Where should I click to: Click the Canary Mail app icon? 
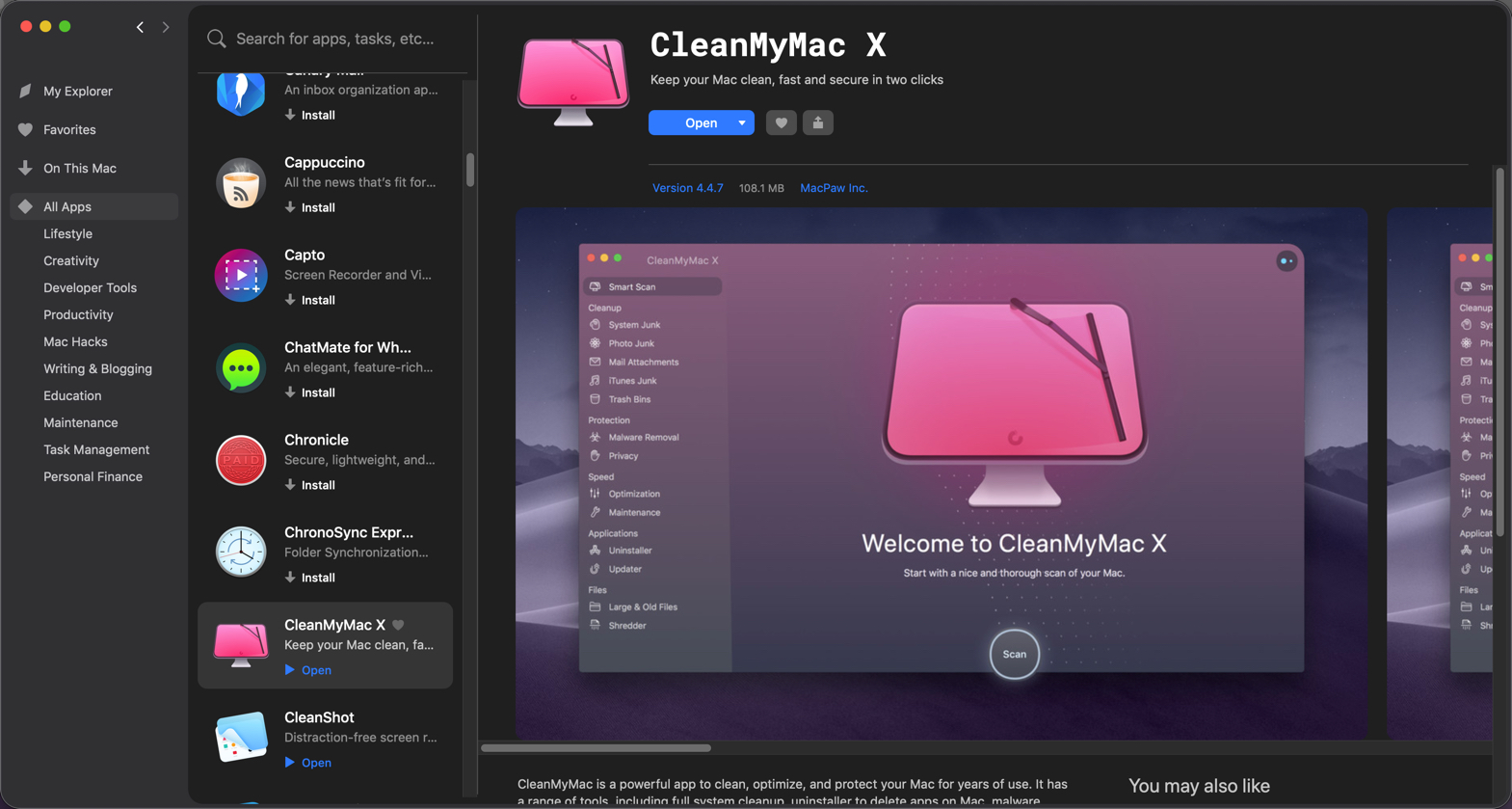coord(241,94)
